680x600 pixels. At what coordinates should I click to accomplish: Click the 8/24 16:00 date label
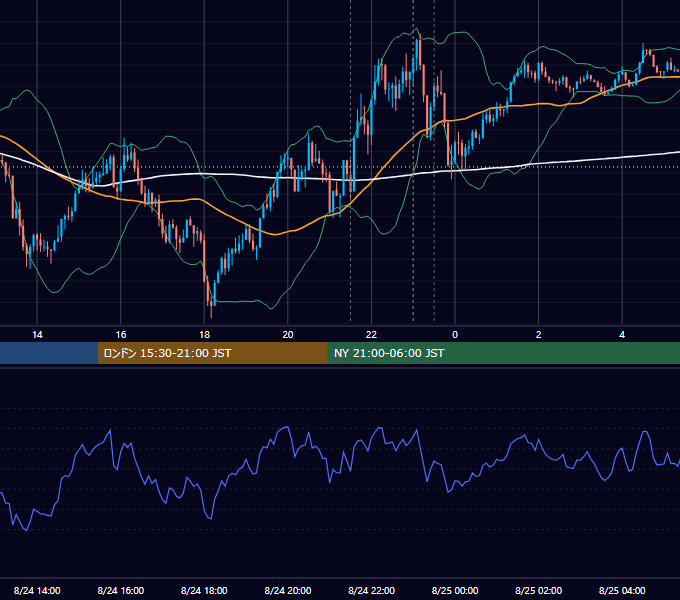click(x=121, y=590)
